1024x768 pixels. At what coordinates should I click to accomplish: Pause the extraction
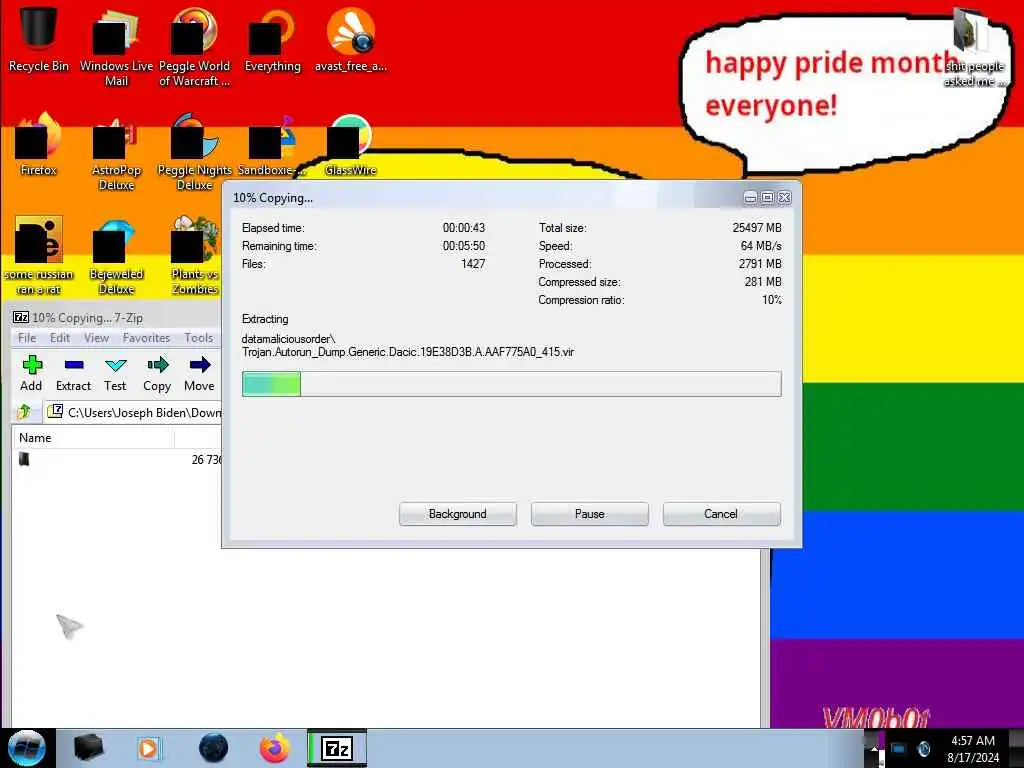[589, 514]
